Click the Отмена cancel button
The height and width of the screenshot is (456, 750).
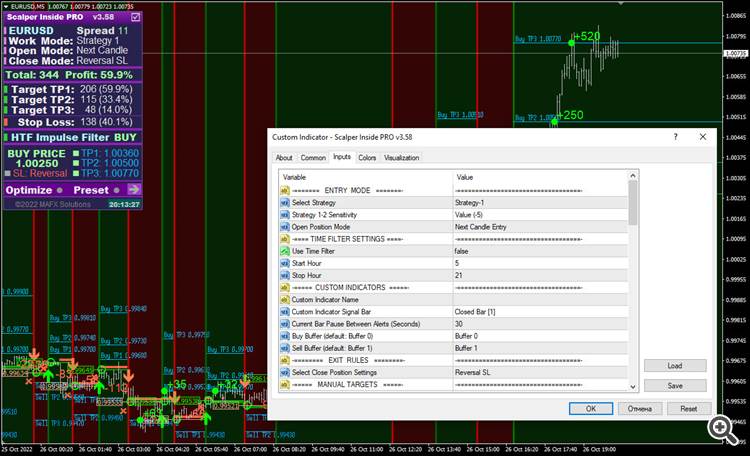(x=640, y=409)
